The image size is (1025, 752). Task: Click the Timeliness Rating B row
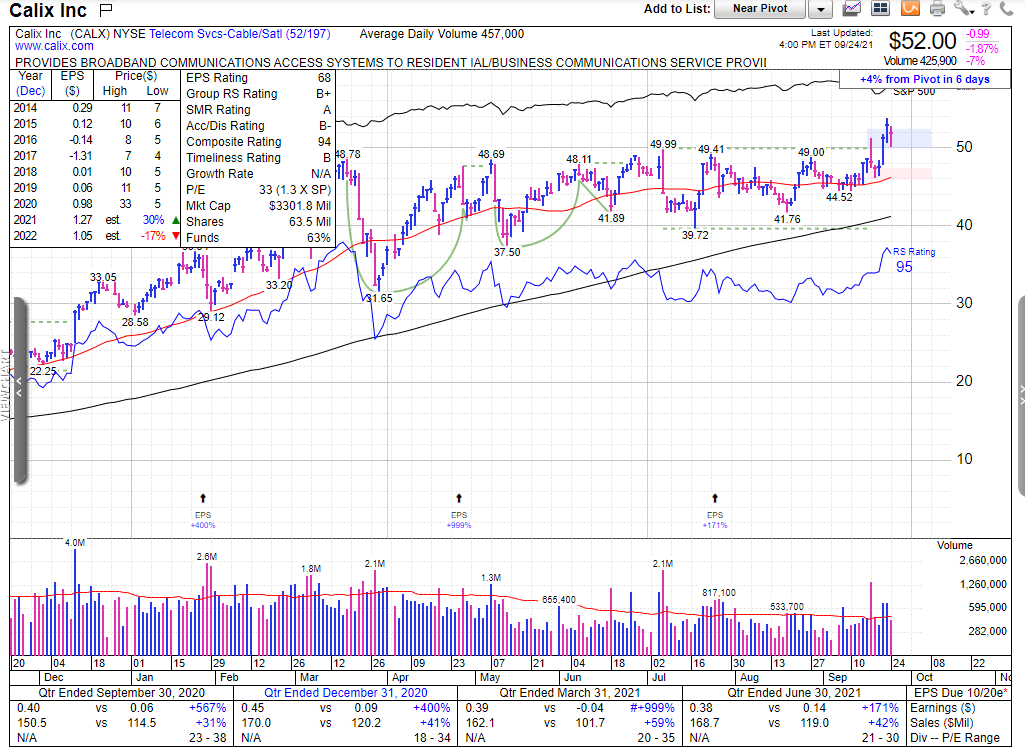(258, 158)
